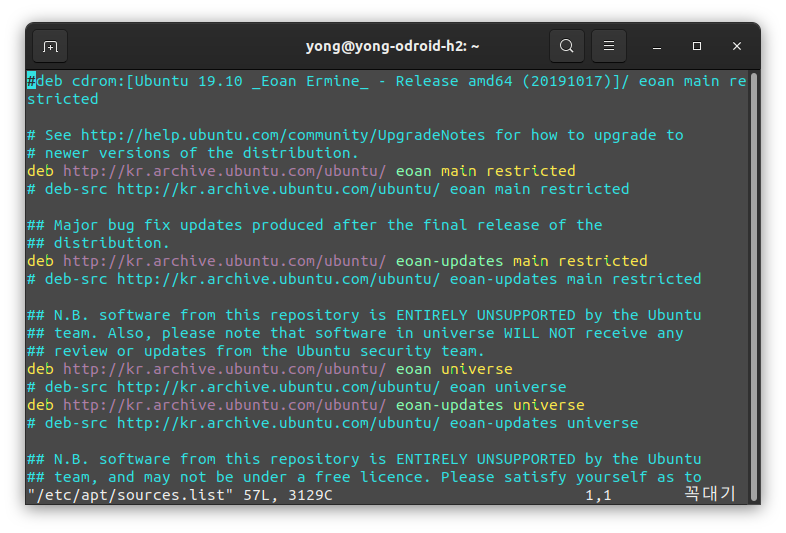Click the 'Major bug fix updates' comment line
This screenshot has height=533, width=786.
(x=315, y=225)
